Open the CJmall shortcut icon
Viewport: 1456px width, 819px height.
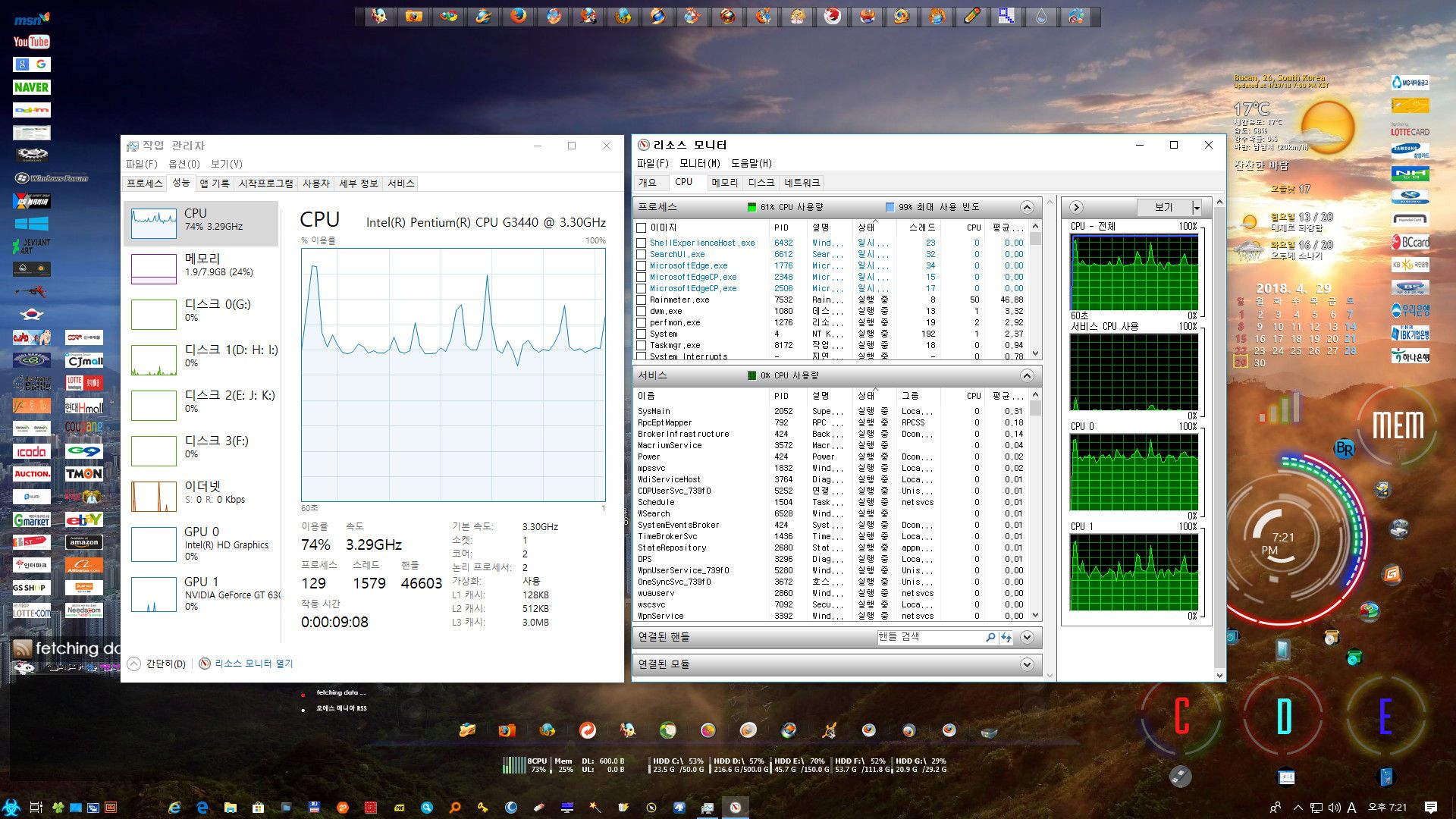[x=83, y=360]
